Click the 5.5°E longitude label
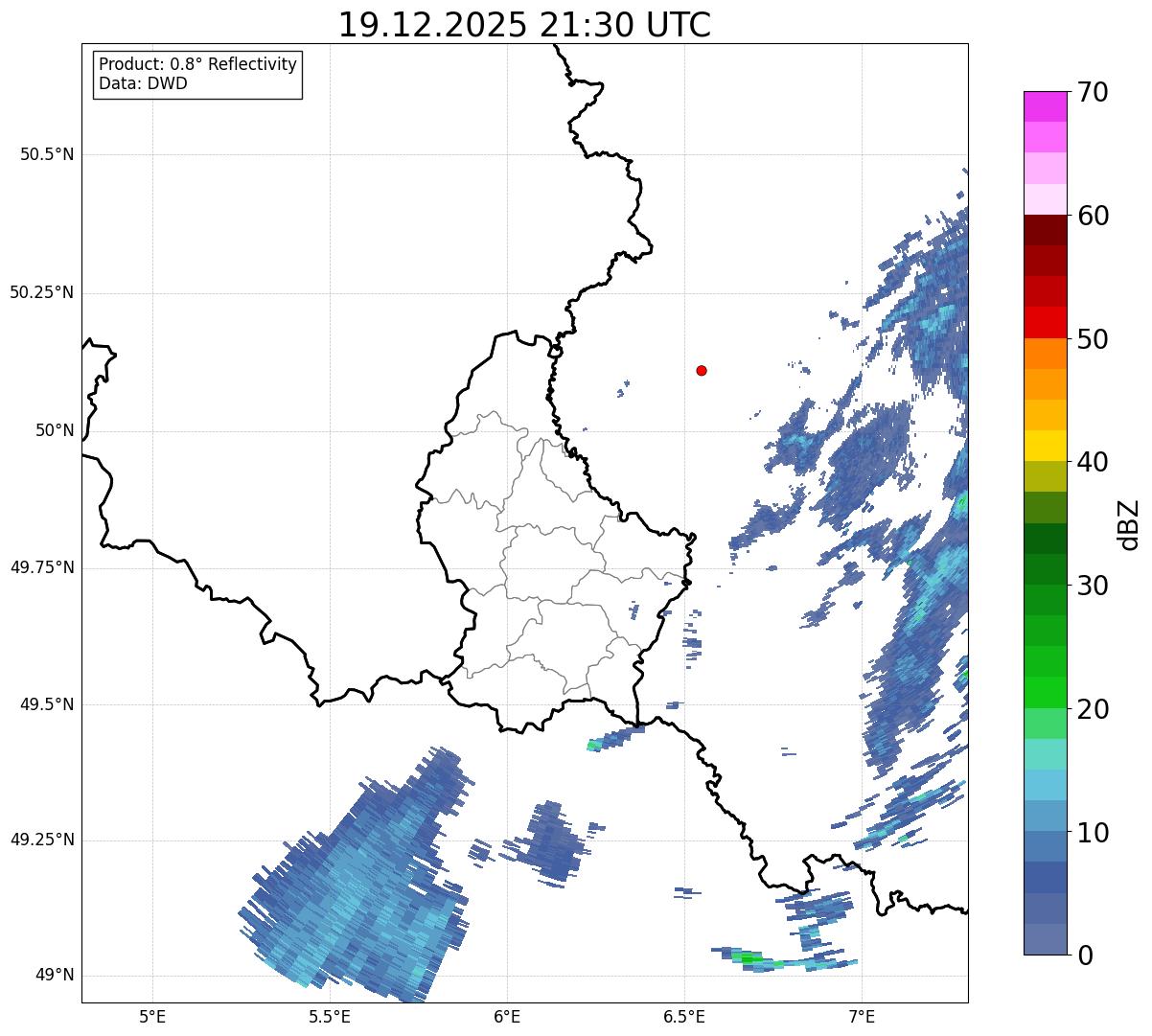The width and height of the screenshot is (1152, 1036). 330,1016
